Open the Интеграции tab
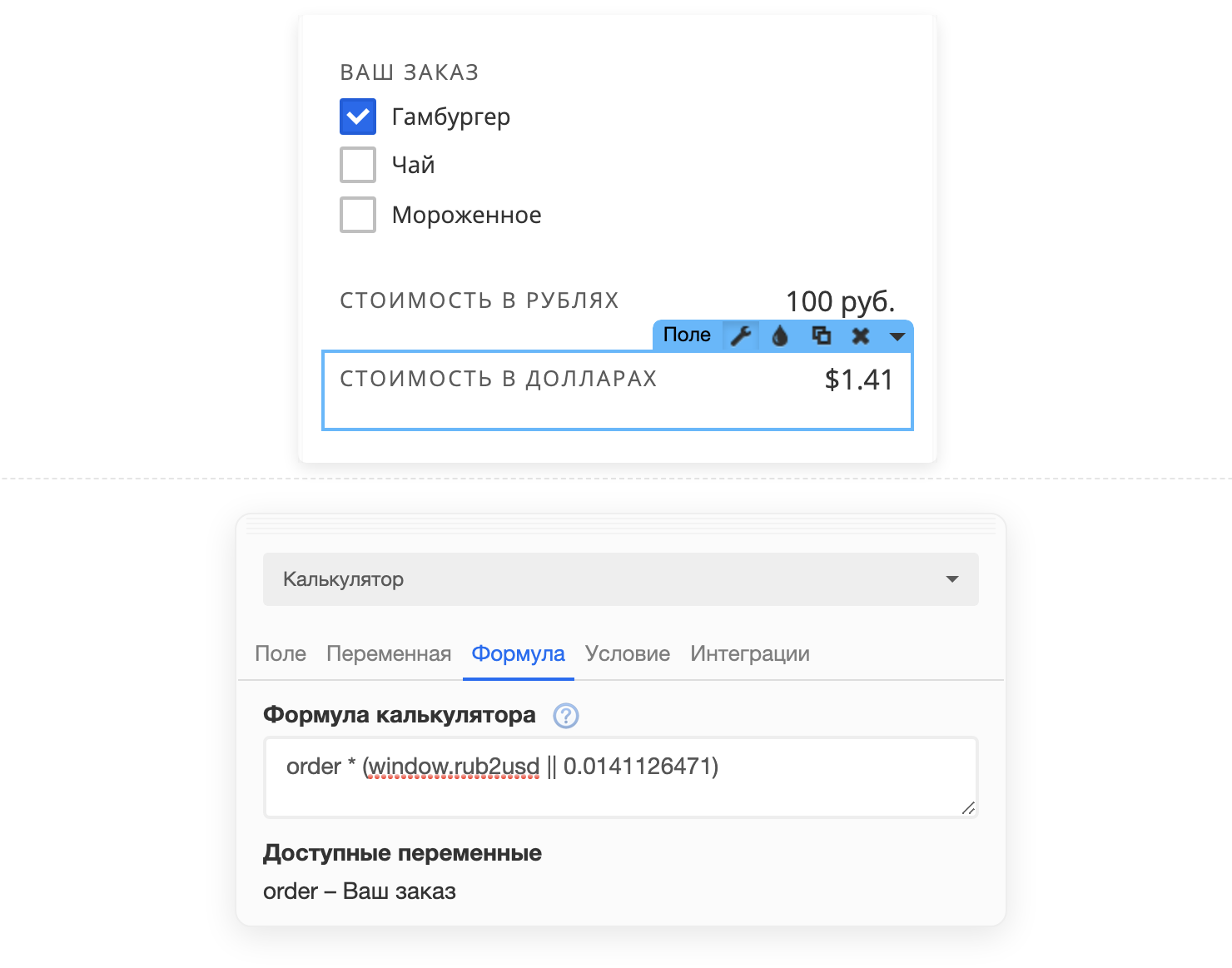The width and height of the screenshot is (1232, 968). coord(750,653)
